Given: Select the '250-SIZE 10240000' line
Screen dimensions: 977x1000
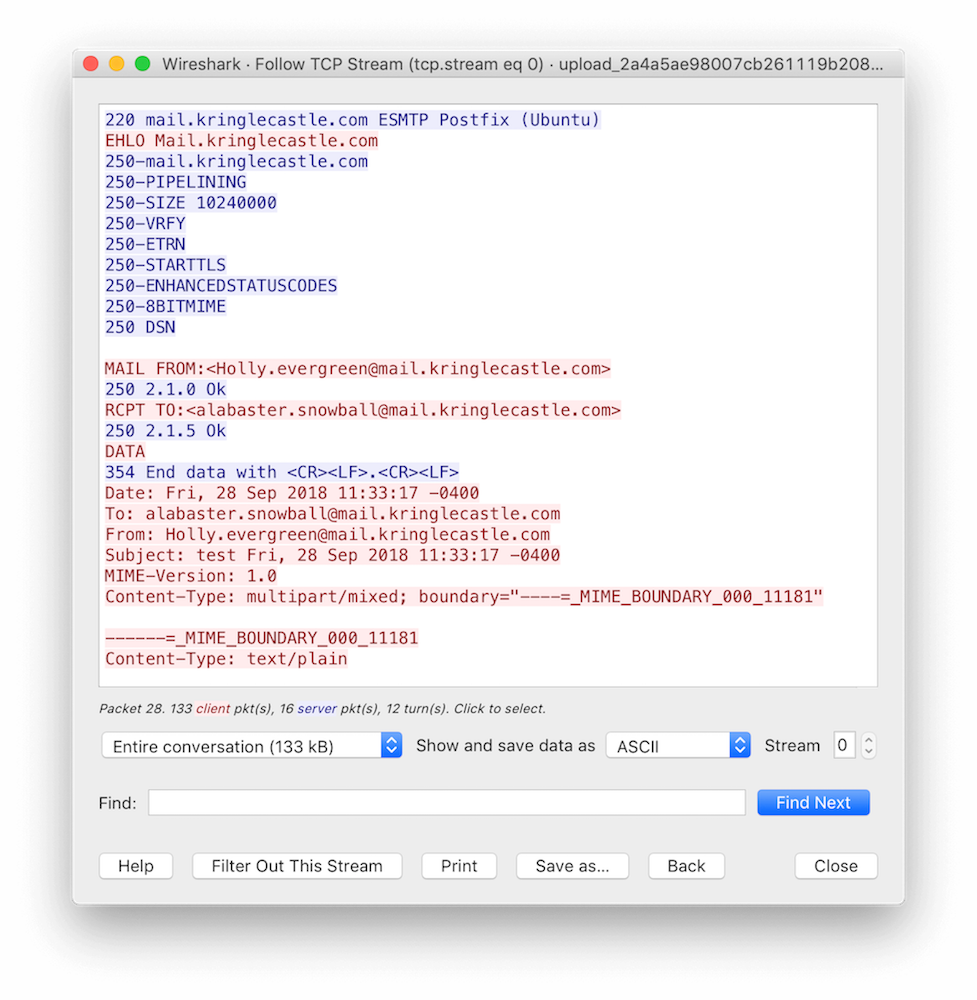Looking at the screenshot, I should pos(191,203).
